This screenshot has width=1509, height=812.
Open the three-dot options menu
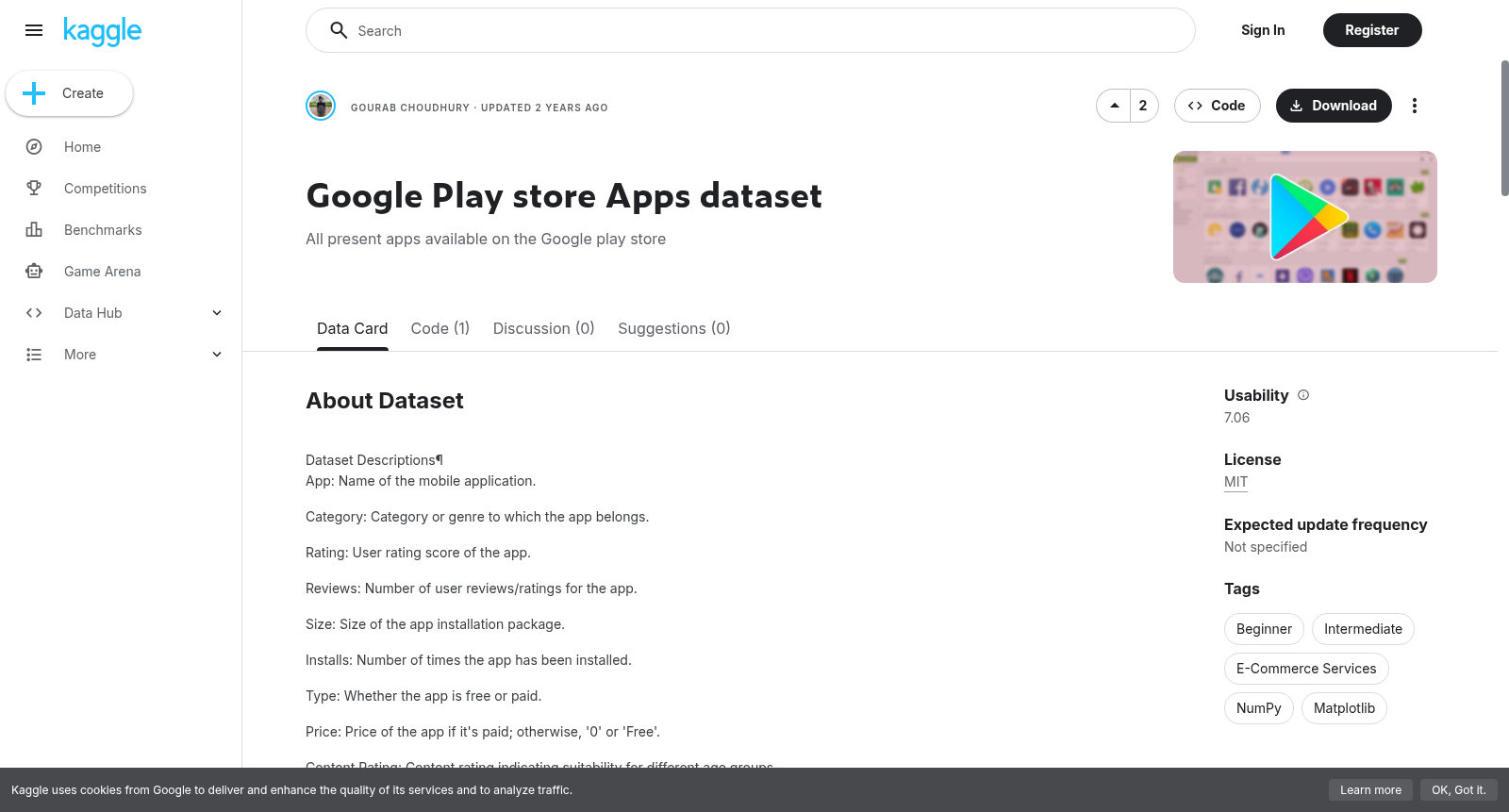point(1414,106)
